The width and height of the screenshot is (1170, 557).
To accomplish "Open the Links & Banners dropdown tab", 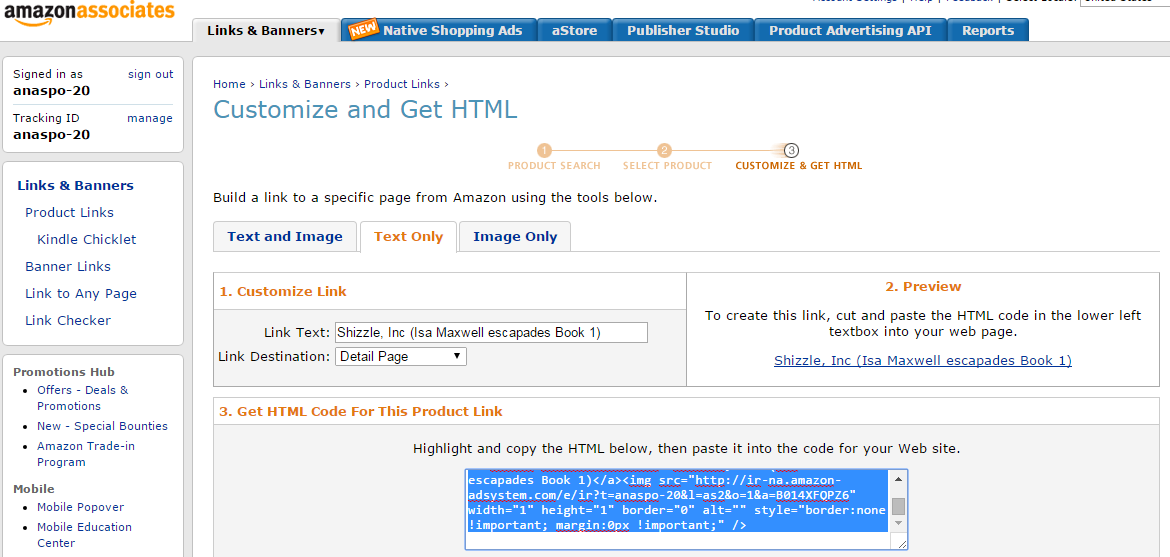I will click(265, 31).
